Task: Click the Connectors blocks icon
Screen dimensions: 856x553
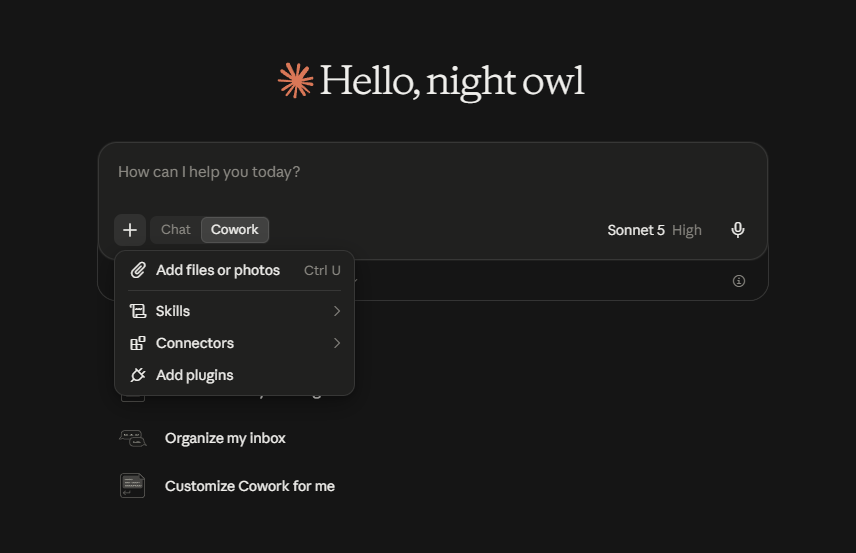Action: pyautogui.click(x=138, y=343)
